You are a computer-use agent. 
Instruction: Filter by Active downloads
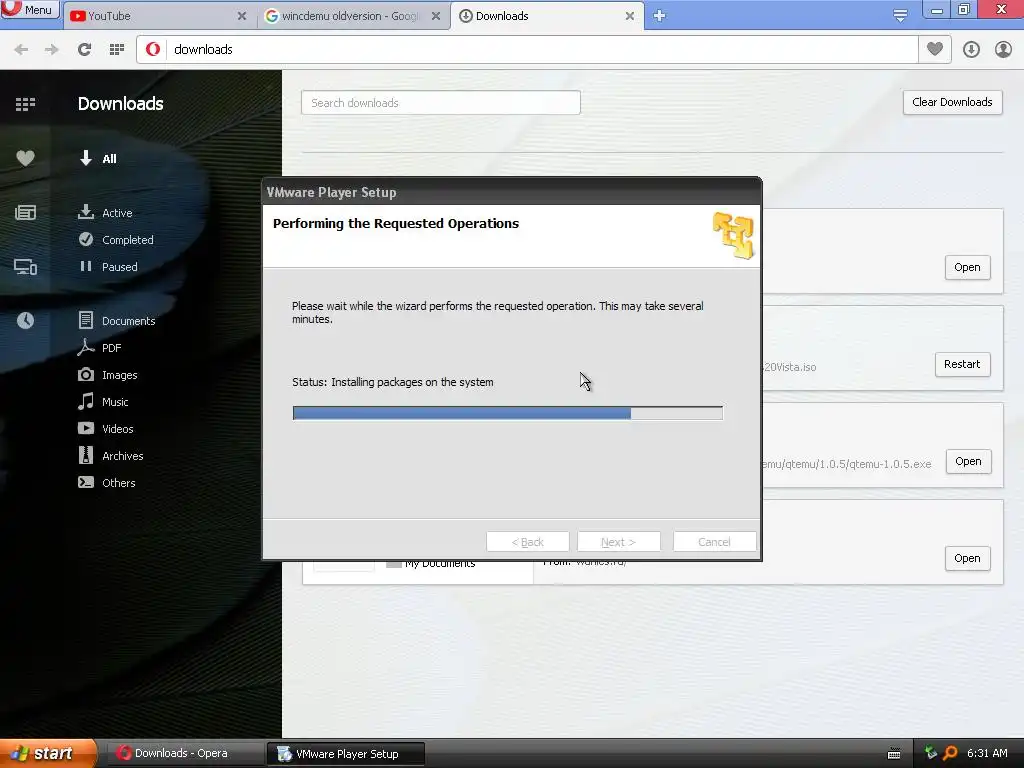[105, 213]
